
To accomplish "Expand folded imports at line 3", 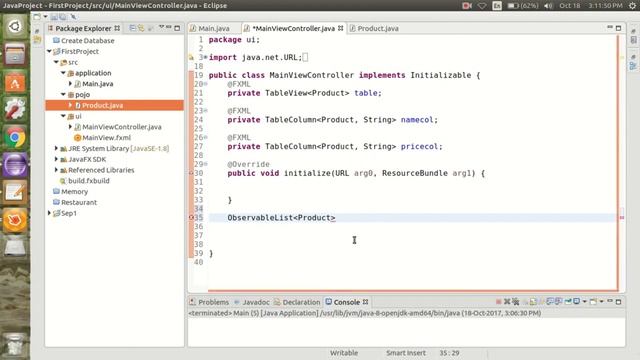I will (x=206, y=57).
